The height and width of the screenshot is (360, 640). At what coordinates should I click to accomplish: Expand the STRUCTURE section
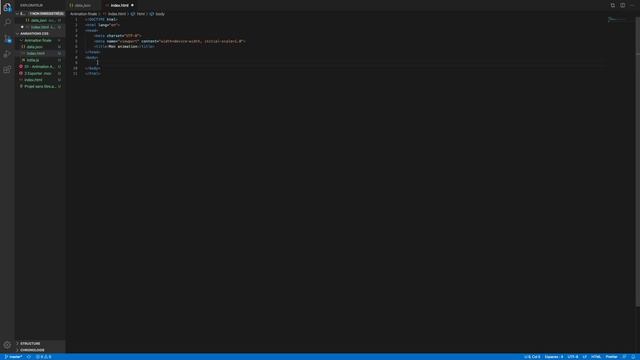click(40, 343)
